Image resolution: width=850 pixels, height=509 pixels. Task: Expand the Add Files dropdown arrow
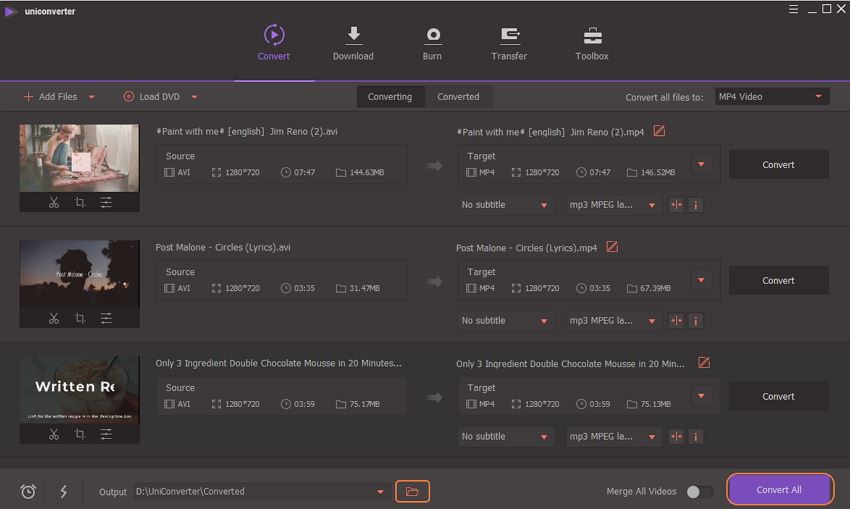pyautogui.click(x=92, y=97)
